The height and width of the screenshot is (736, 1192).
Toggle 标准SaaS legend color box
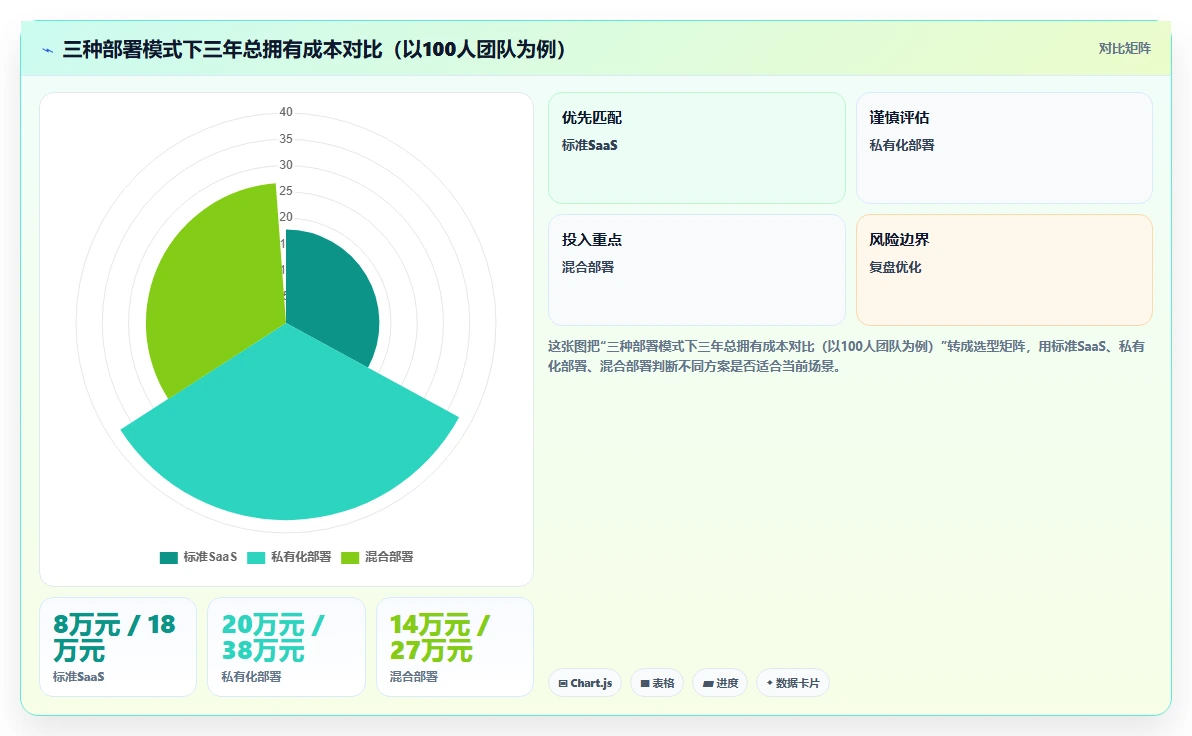tap(168, 557)
